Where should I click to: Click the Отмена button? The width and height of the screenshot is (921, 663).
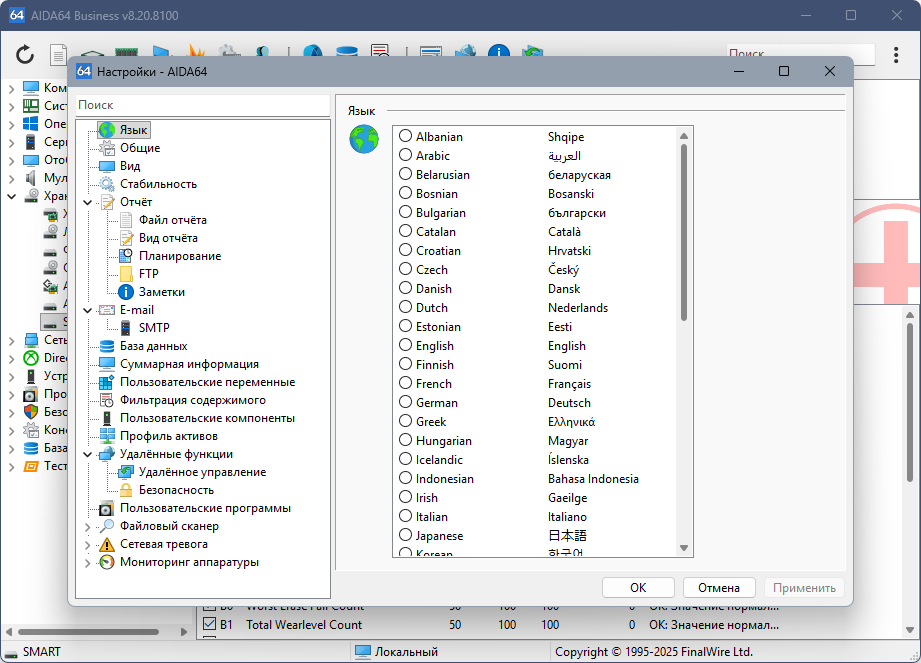[718, 588]
